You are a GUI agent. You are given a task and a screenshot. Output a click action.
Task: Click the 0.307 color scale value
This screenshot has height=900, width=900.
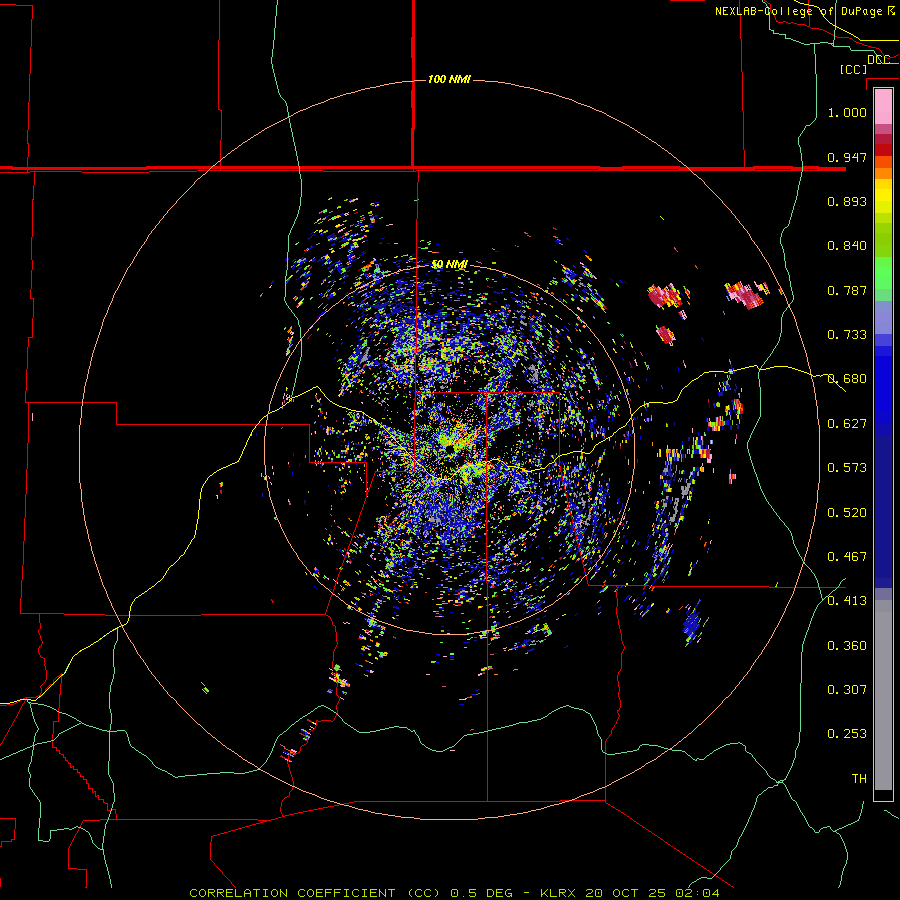click(x=847, y=690)
